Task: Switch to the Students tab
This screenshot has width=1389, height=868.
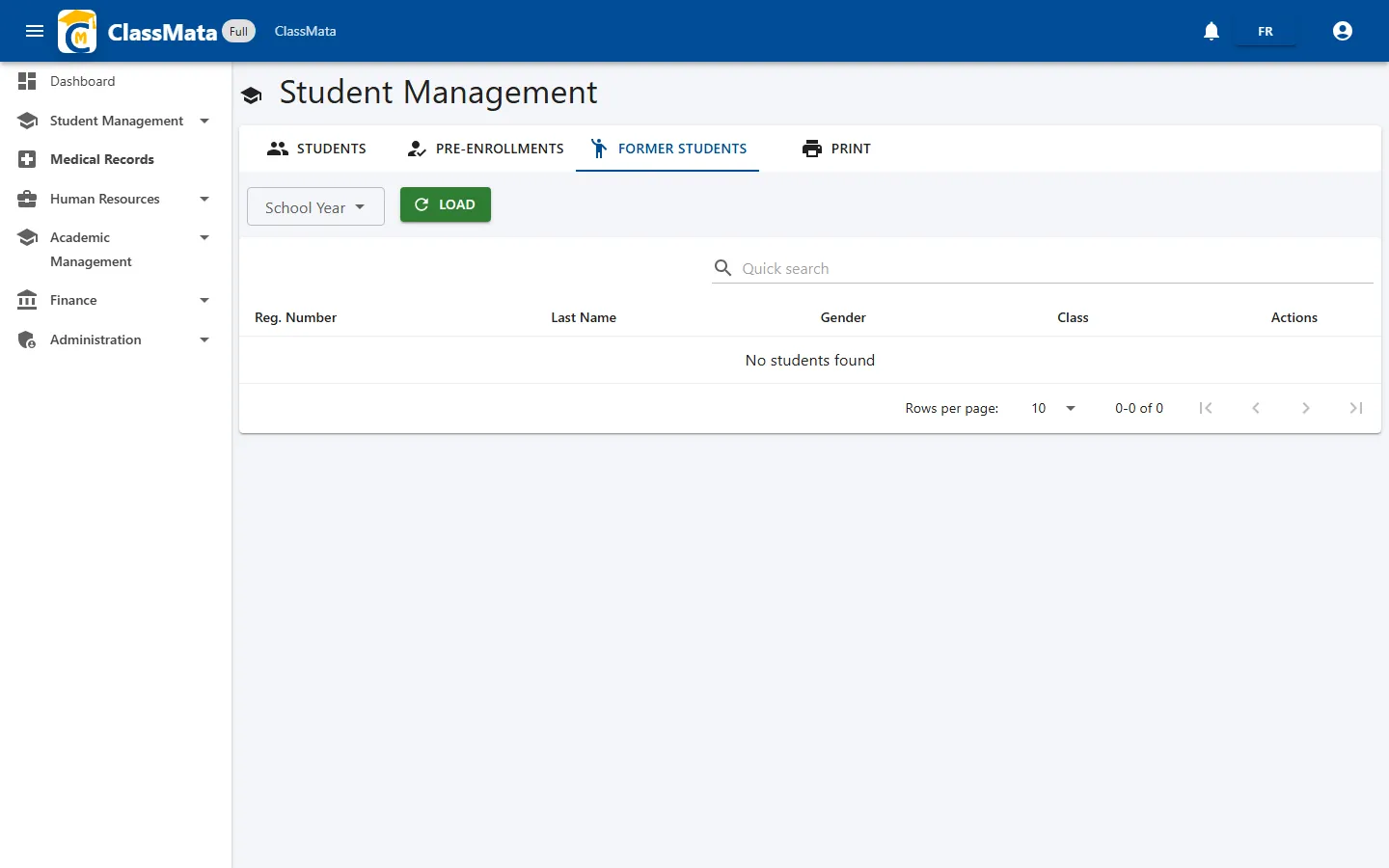Action: 316,149
